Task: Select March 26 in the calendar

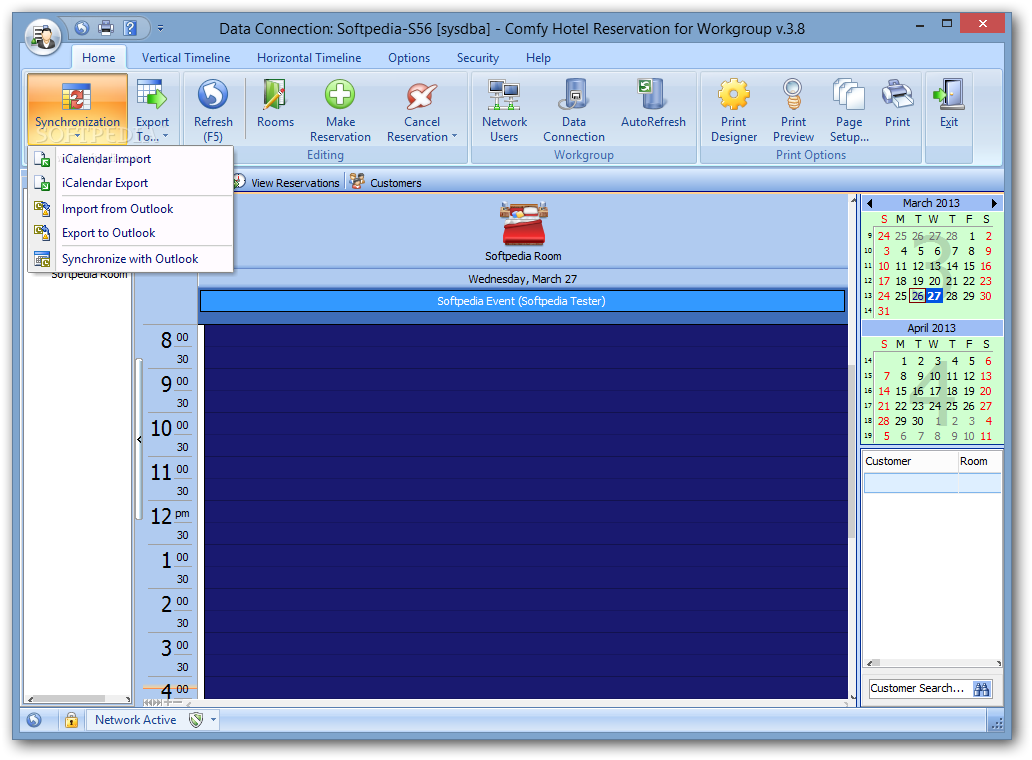Action: click(917, 296)
